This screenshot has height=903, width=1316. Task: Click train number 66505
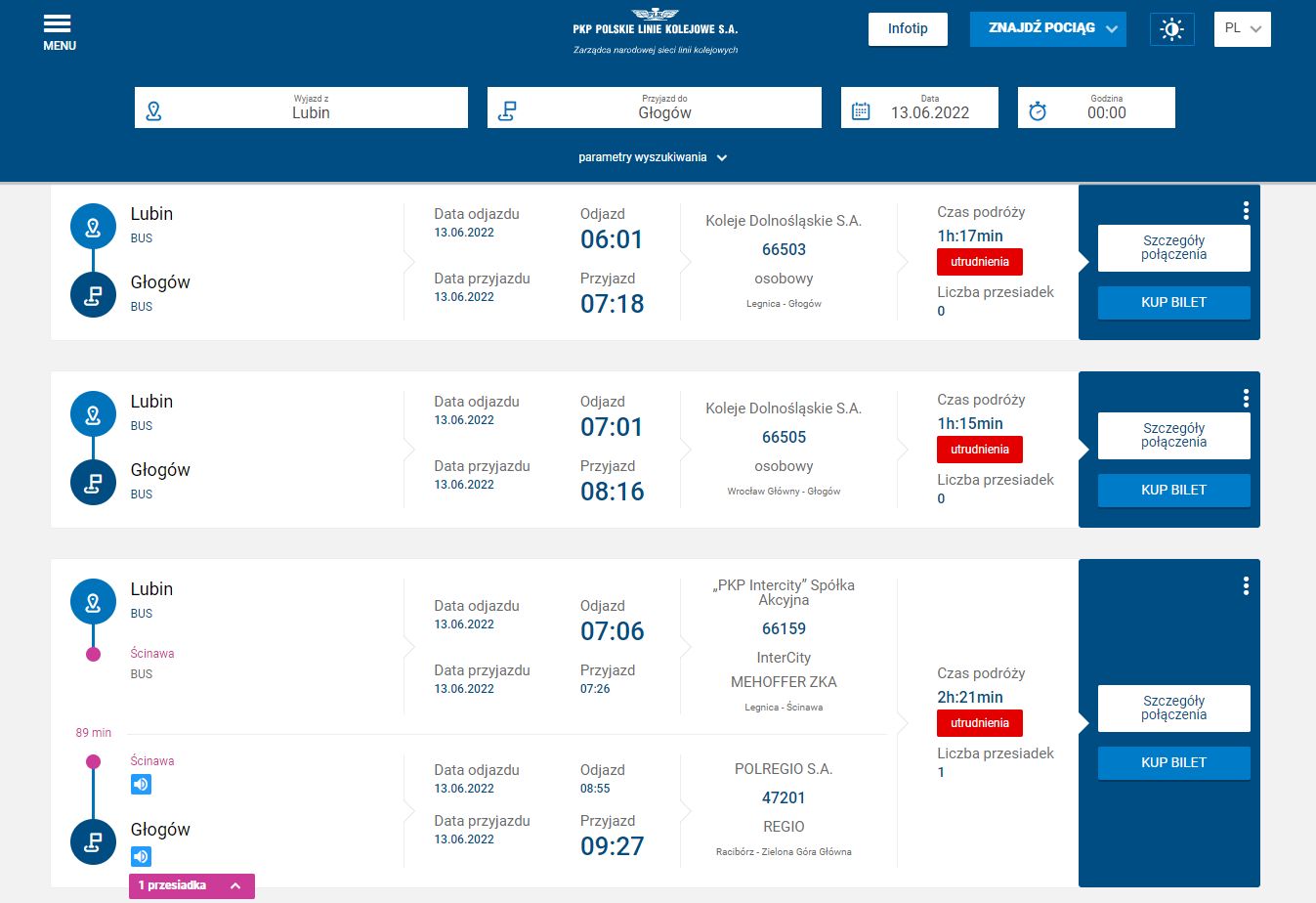tap(784, 437)
